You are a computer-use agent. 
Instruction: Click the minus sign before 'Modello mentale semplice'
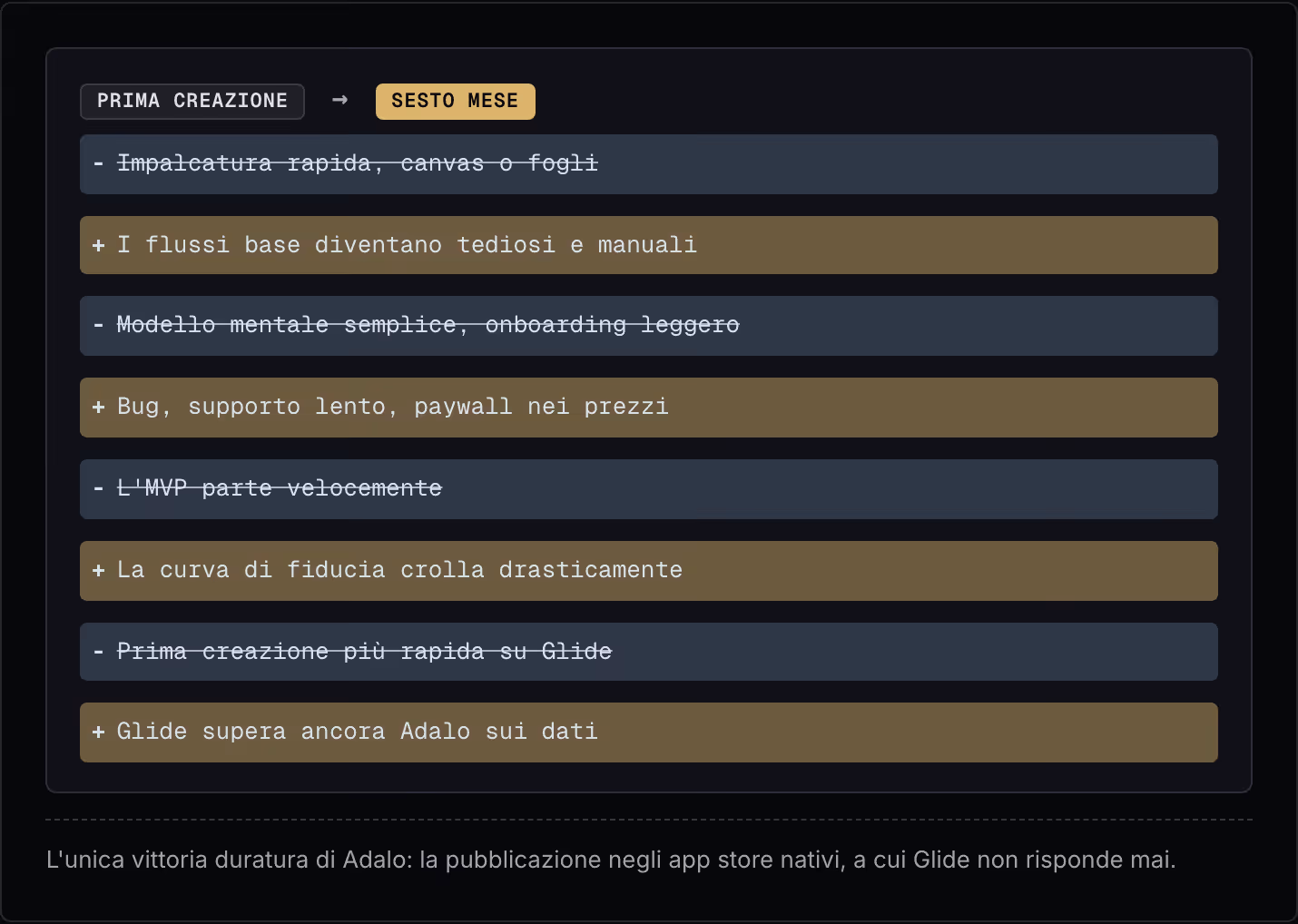(x=98, y=326)
